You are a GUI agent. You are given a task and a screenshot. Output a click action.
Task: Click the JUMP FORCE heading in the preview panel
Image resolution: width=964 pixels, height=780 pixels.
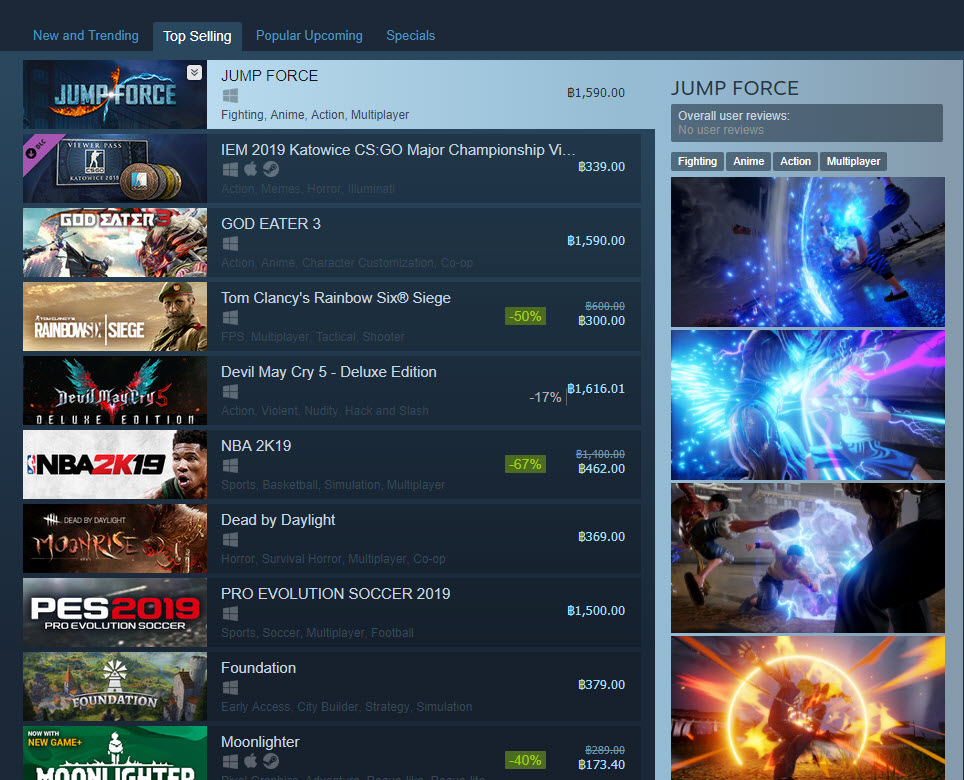735,89
